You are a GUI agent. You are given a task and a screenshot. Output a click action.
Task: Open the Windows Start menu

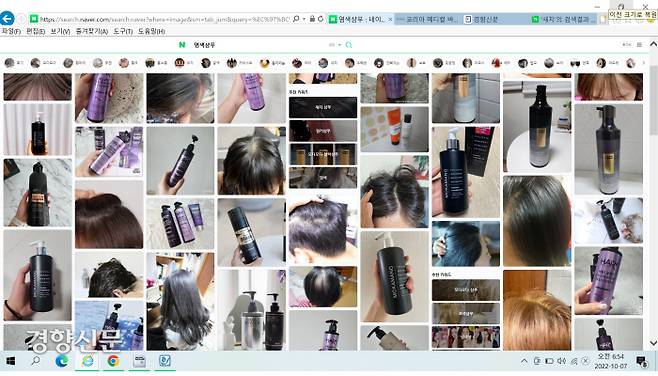pos(10,361)
